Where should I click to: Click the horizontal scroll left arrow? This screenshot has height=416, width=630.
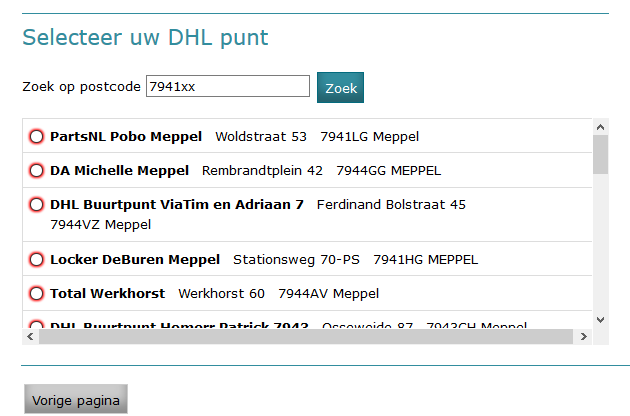pos(31,336)
